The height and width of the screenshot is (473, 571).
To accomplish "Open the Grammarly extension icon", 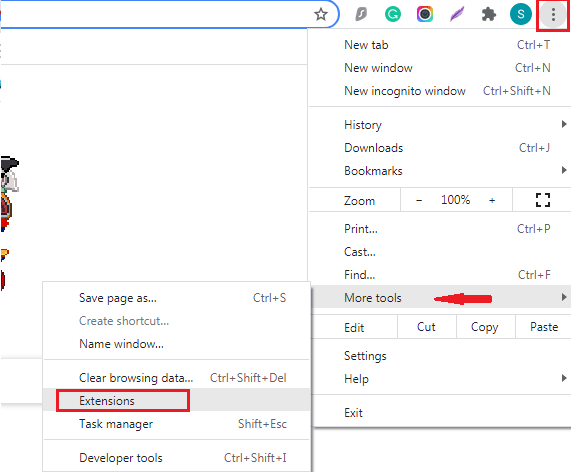I will tap(393, 15).
